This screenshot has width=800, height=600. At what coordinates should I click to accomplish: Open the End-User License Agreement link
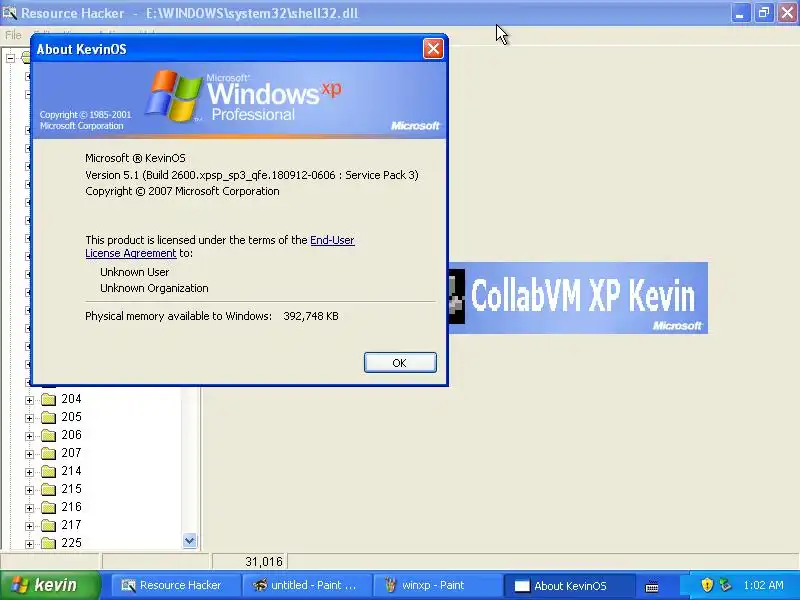click(x=220, y=246)
